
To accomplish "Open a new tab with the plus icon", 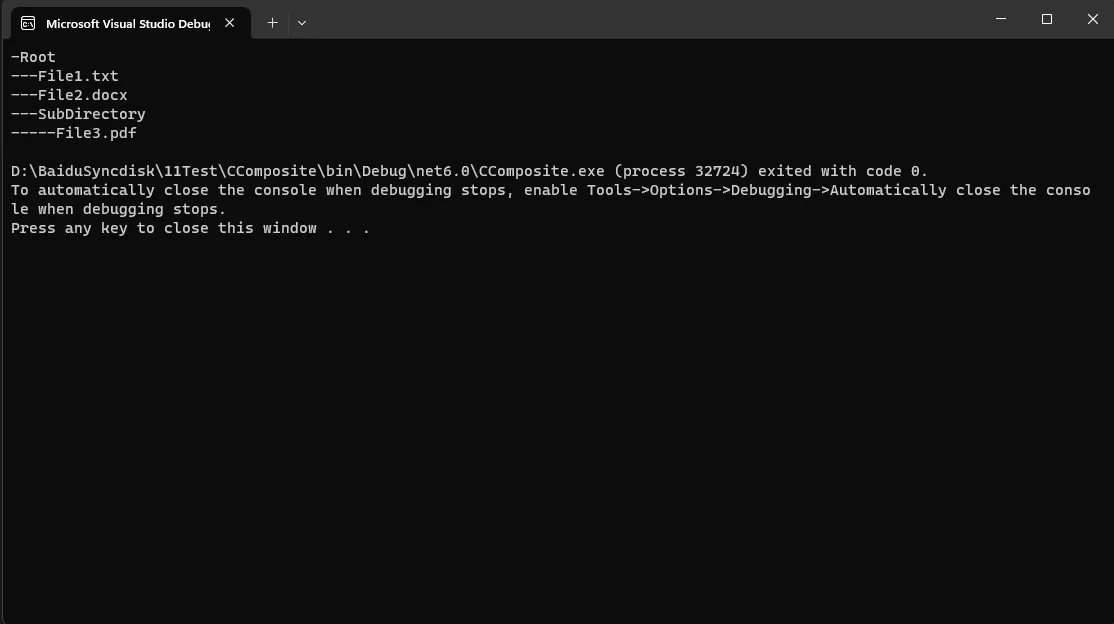I will (x=272, y=23).
